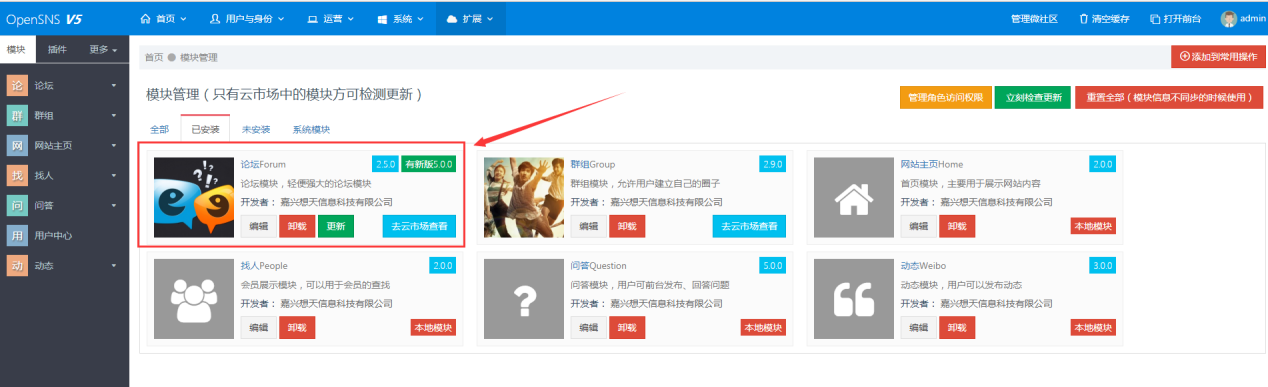Click 更新 button for Forum module
Image resolution: width=1268 pixels, height=387 pixels.
336,226
